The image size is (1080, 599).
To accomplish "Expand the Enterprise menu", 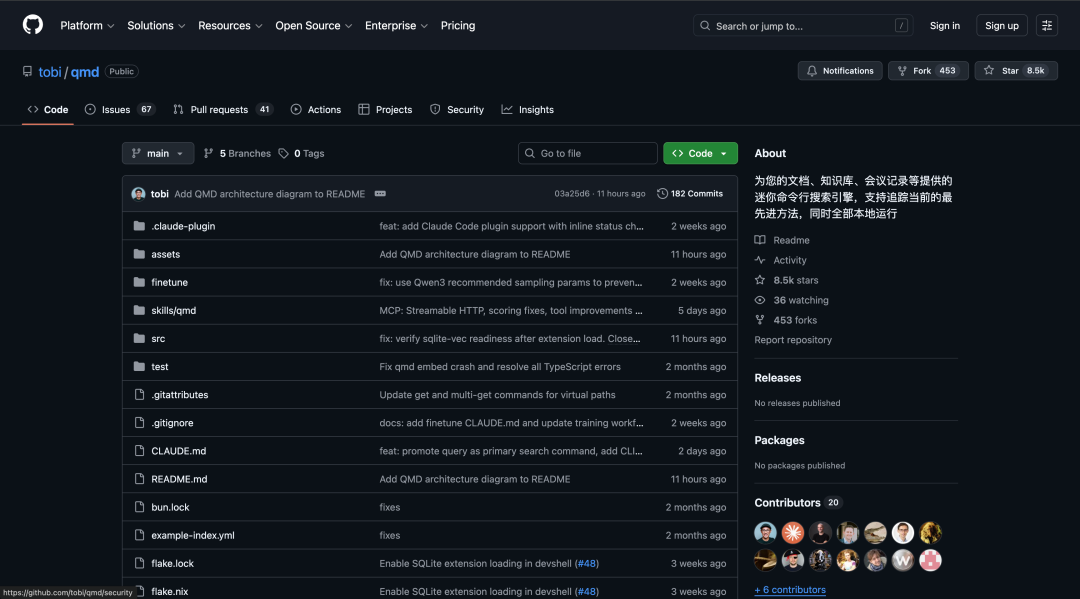I will click(396, 25).
